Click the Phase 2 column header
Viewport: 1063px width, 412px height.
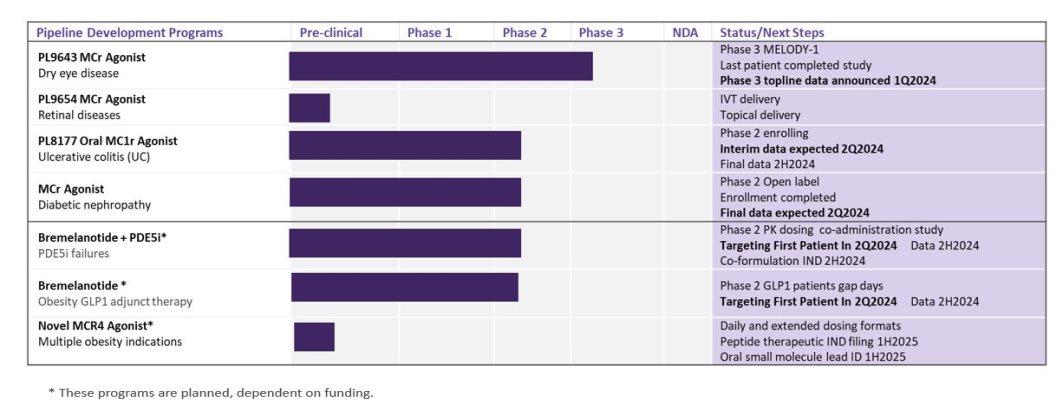[x=525, y=33]
